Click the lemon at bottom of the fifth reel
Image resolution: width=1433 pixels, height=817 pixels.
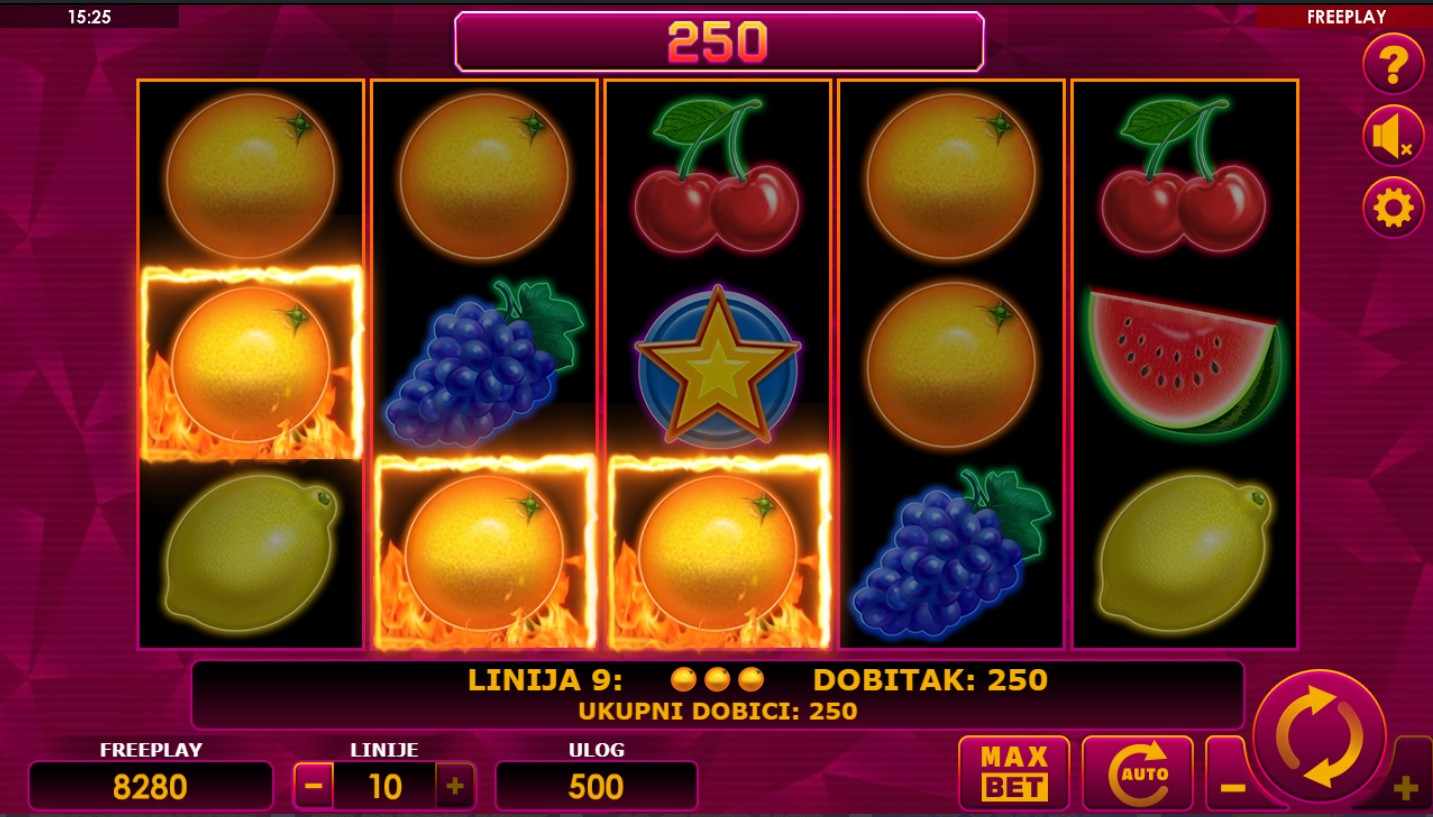[x=1184, y=552]
